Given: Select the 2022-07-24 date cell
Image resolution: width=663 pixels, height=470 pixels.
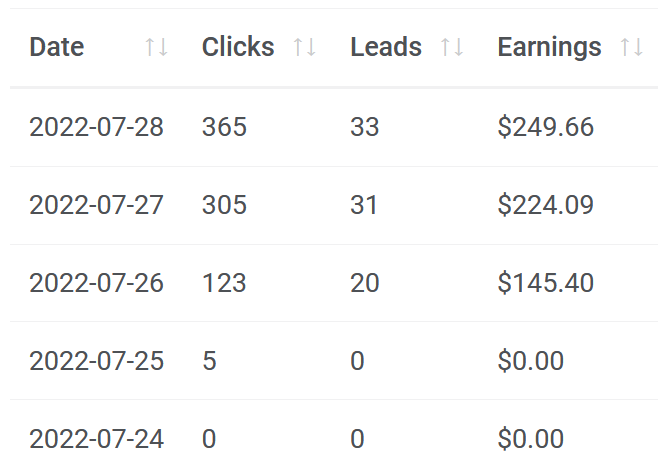Looking at the screenshot, I should point(96,439).
